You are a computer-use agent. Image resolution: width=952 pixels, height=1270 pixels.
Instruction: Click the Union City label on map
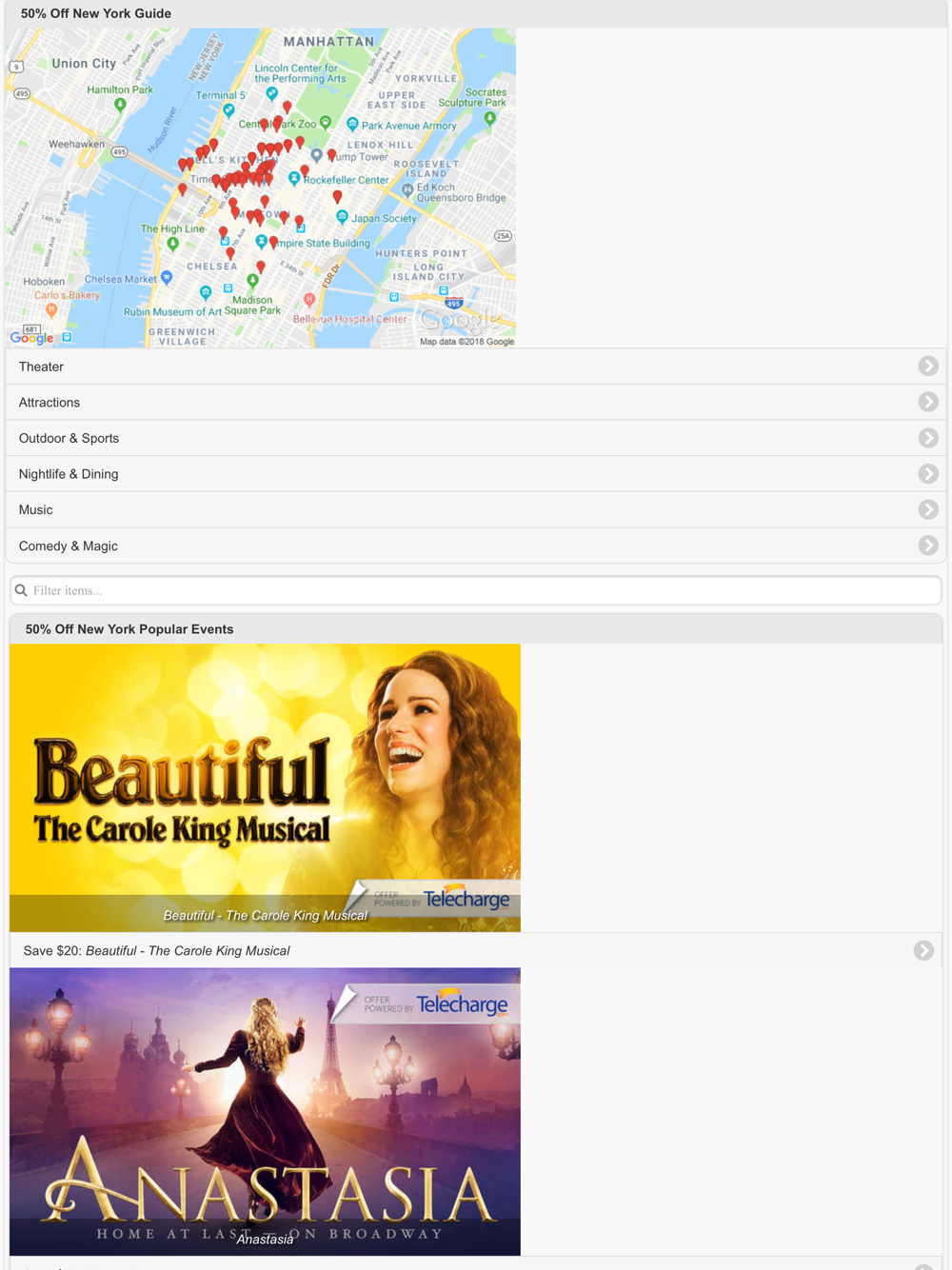(84, 63)
